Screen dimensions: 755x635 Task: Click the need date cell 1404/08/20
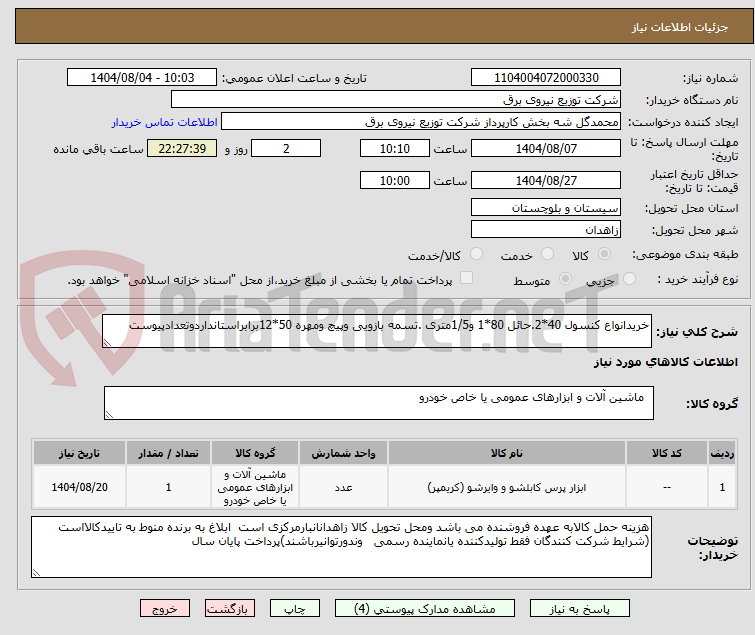(x=79, y=487)
